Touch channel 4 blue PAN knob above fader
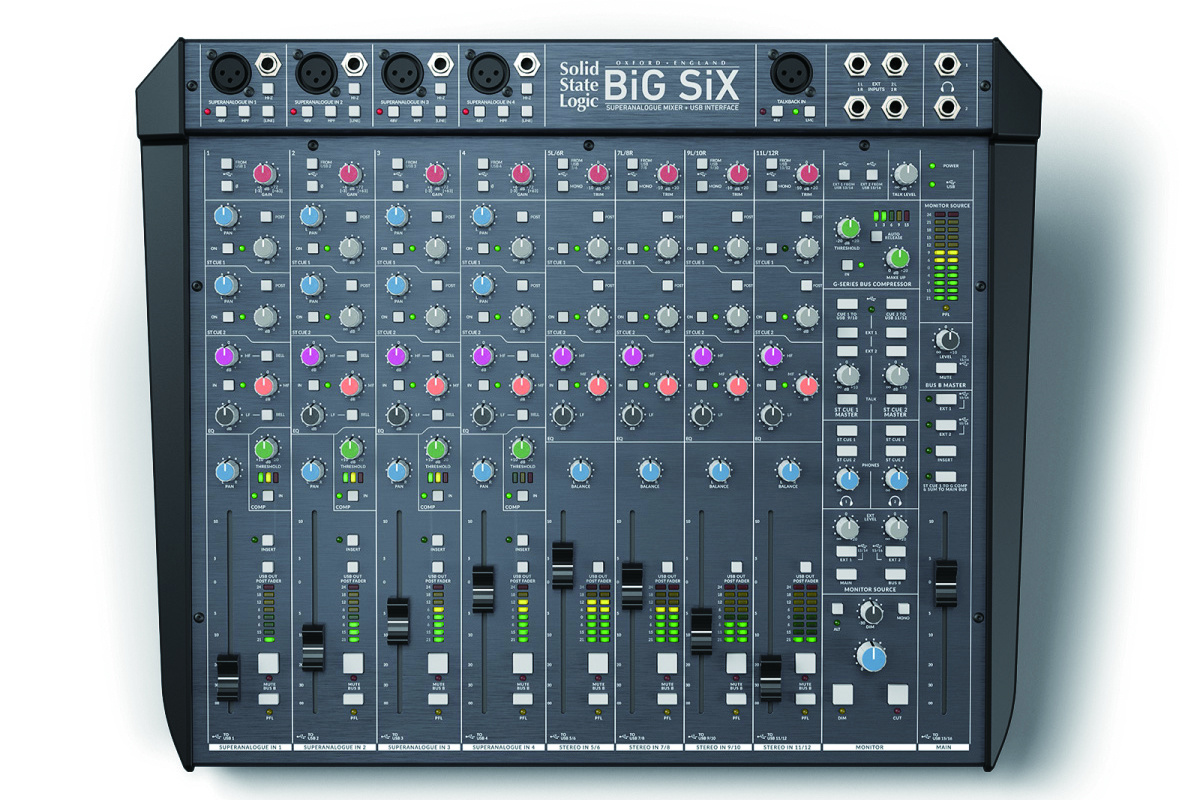This screenshot has height=800, width=1200. tap(484, 470)
